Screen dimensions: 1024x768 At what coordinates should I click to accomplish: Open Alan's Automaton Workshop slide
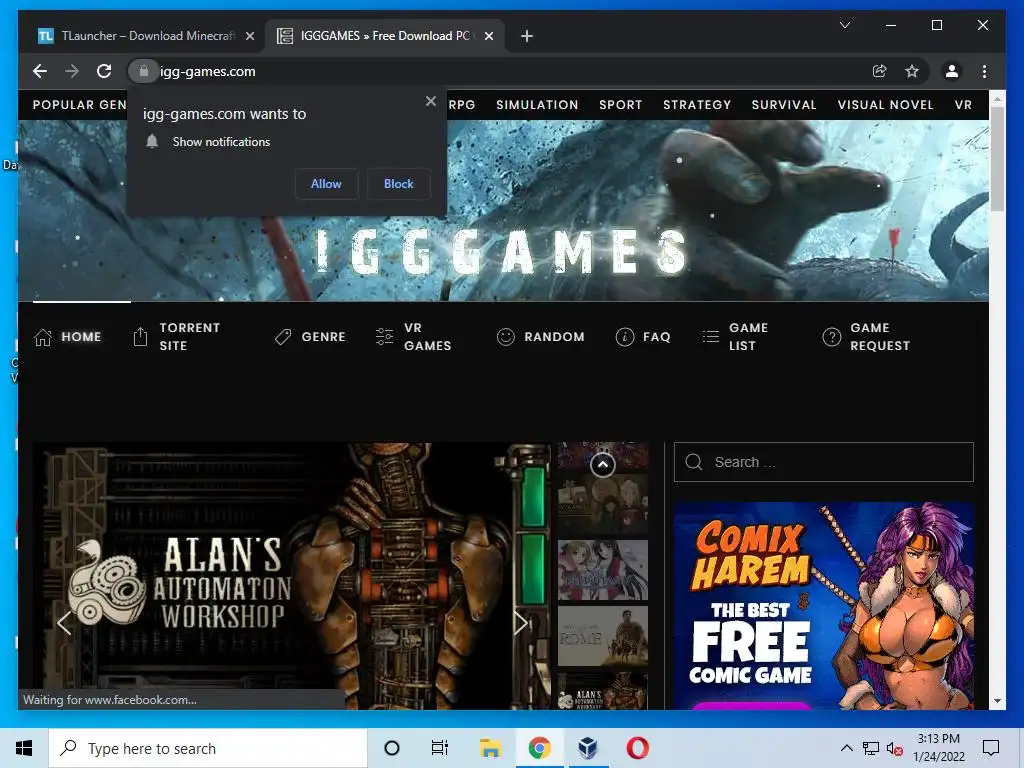coord(292,576)
